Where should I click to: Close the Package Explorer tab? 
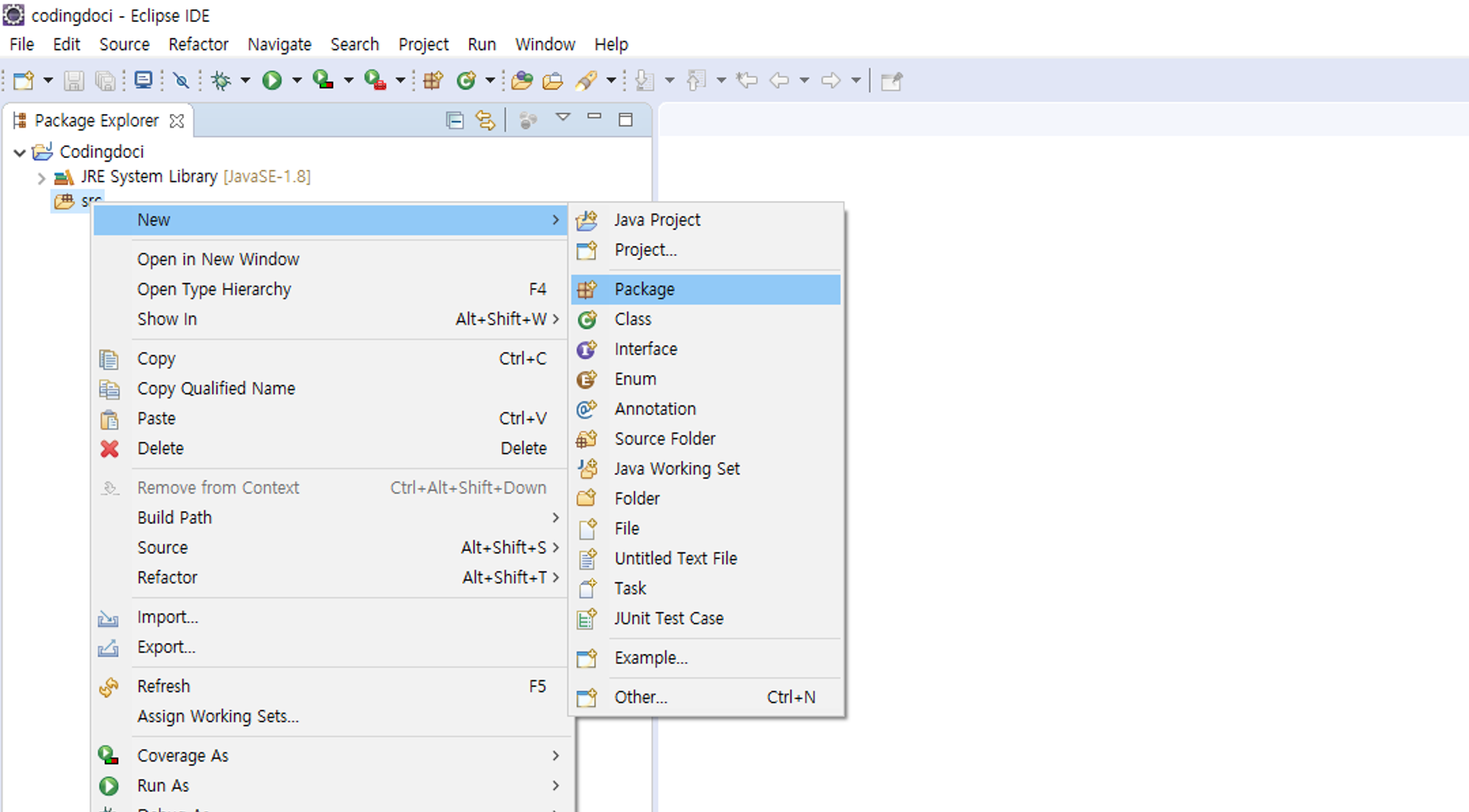point(177,121)
